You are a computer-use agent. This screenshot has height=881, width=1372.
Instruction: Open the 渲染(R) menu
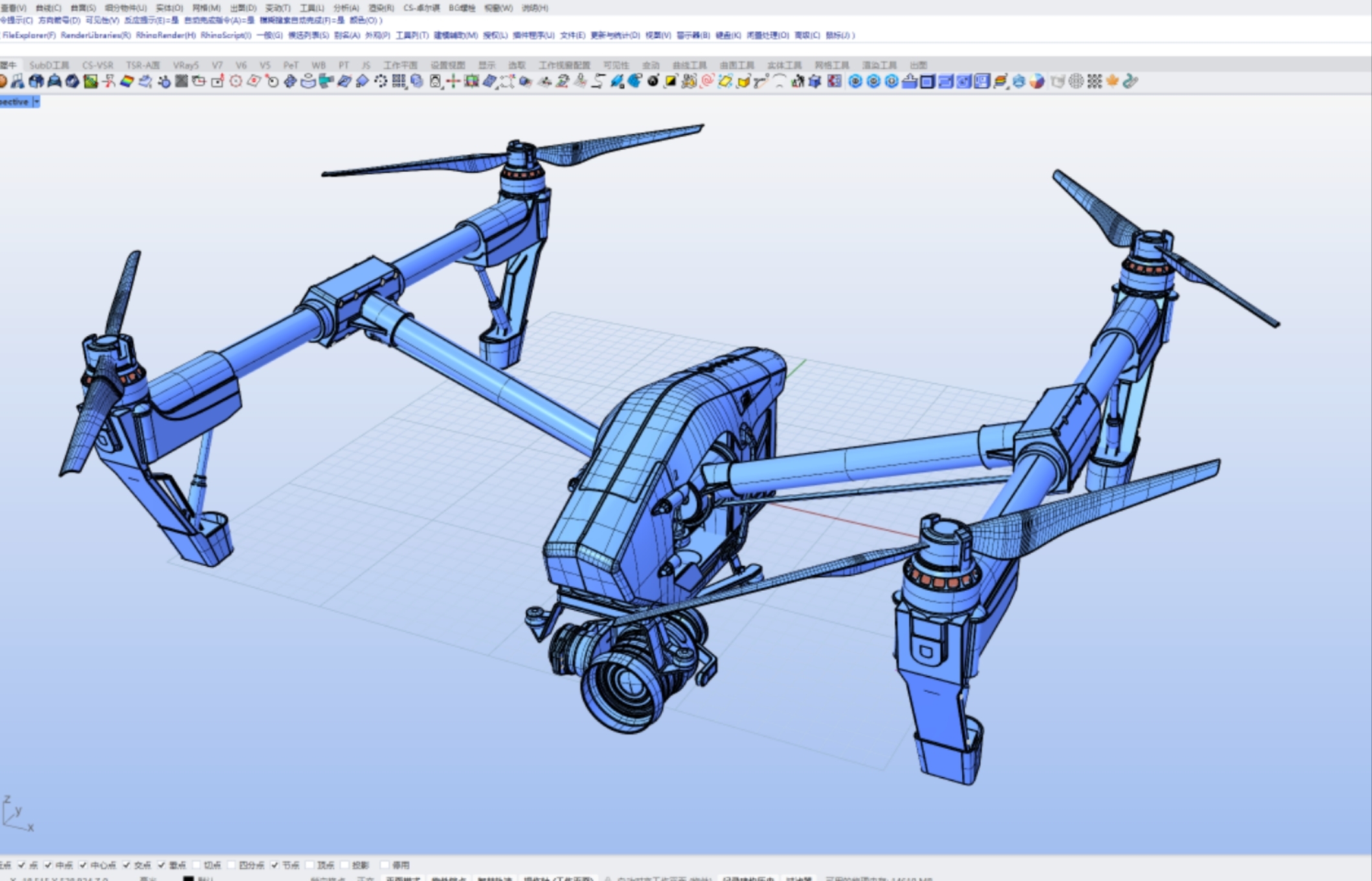tap(381, 8)
